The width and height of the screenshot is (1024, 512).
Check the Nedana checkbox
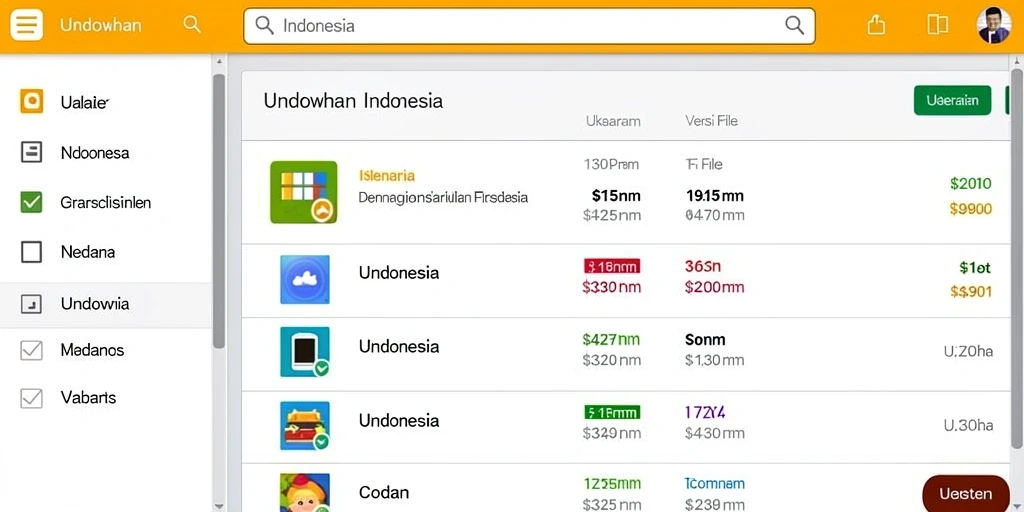point(31,251)
